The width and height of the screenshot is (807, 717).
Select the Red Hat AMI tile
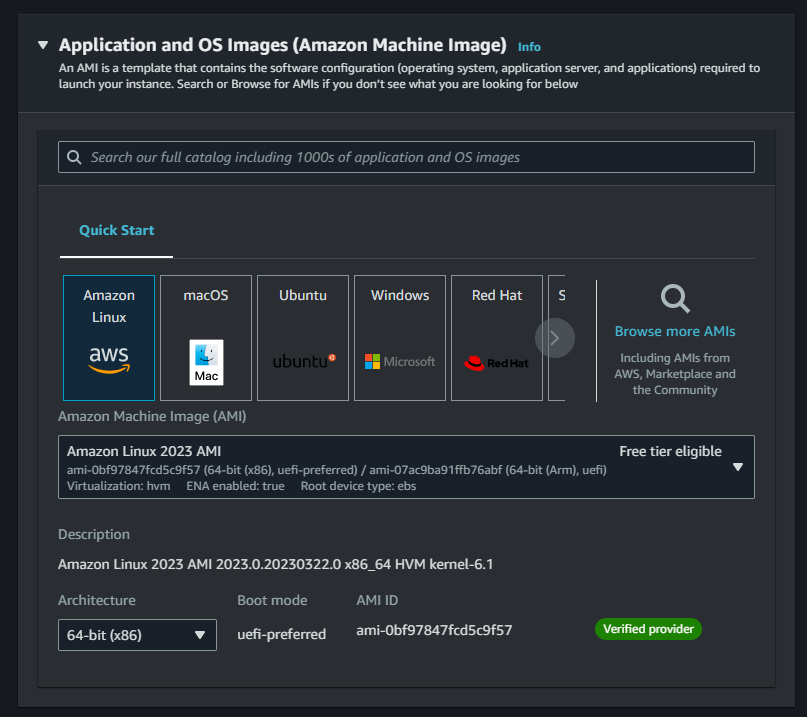click(x=497, y=338)
